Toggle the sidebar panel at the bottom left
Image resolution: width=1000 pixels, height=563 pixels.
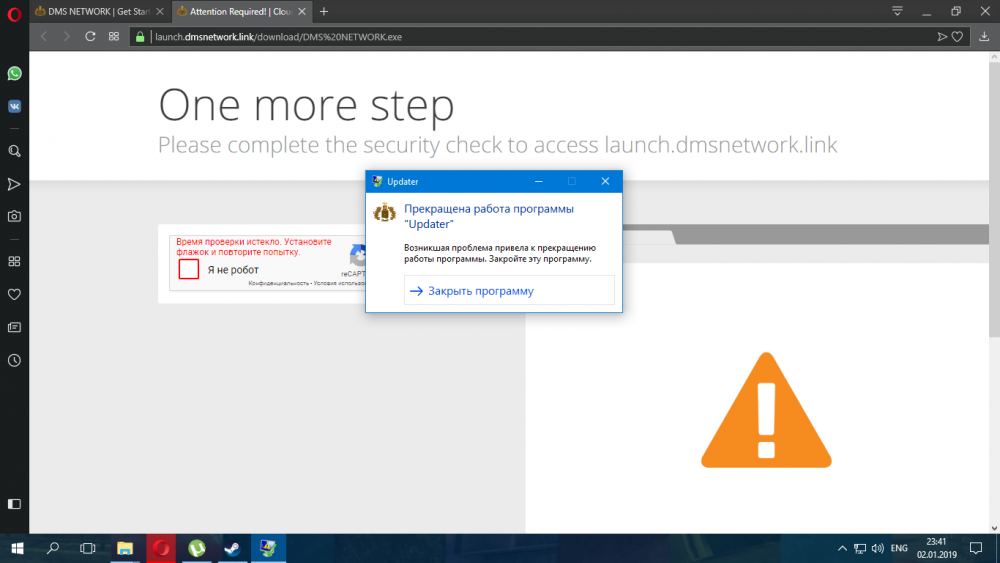coord(15,503)
